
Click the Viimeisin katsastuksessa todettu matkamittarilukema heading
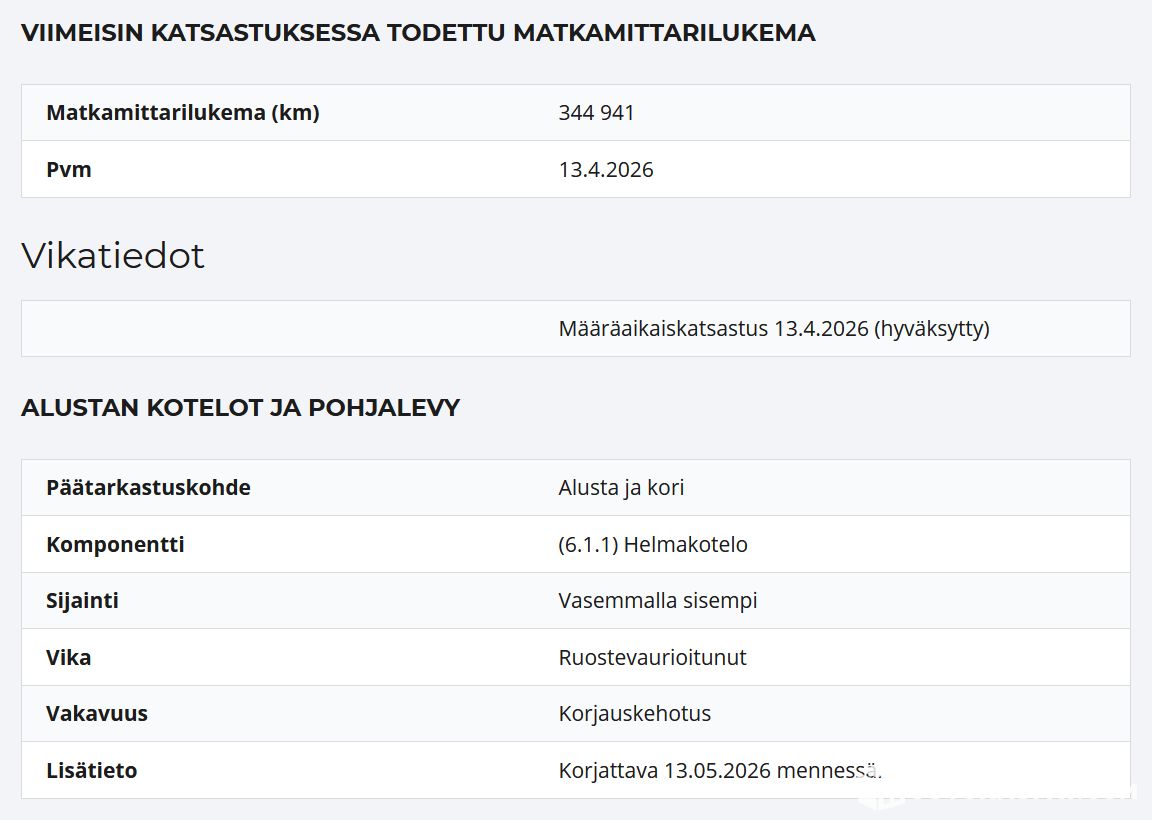[418, 33]
